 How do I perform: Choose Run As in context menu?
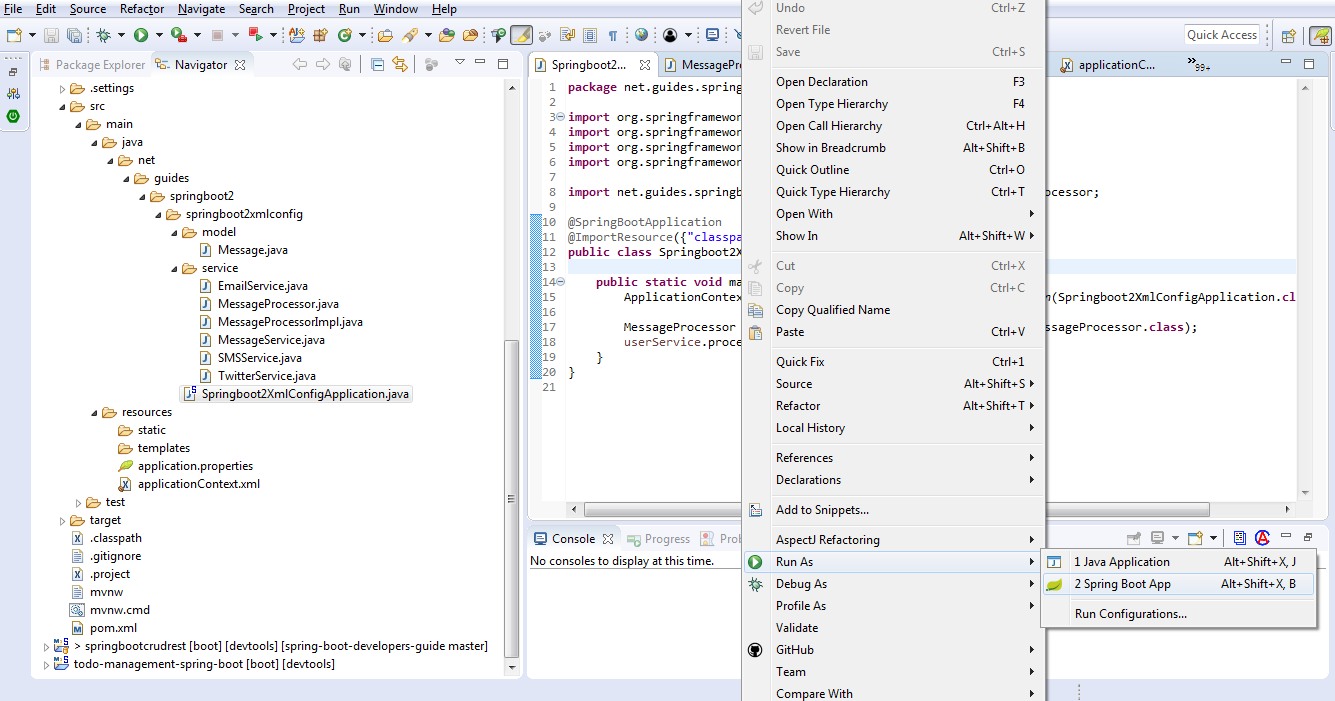click(x=893, y=562)
